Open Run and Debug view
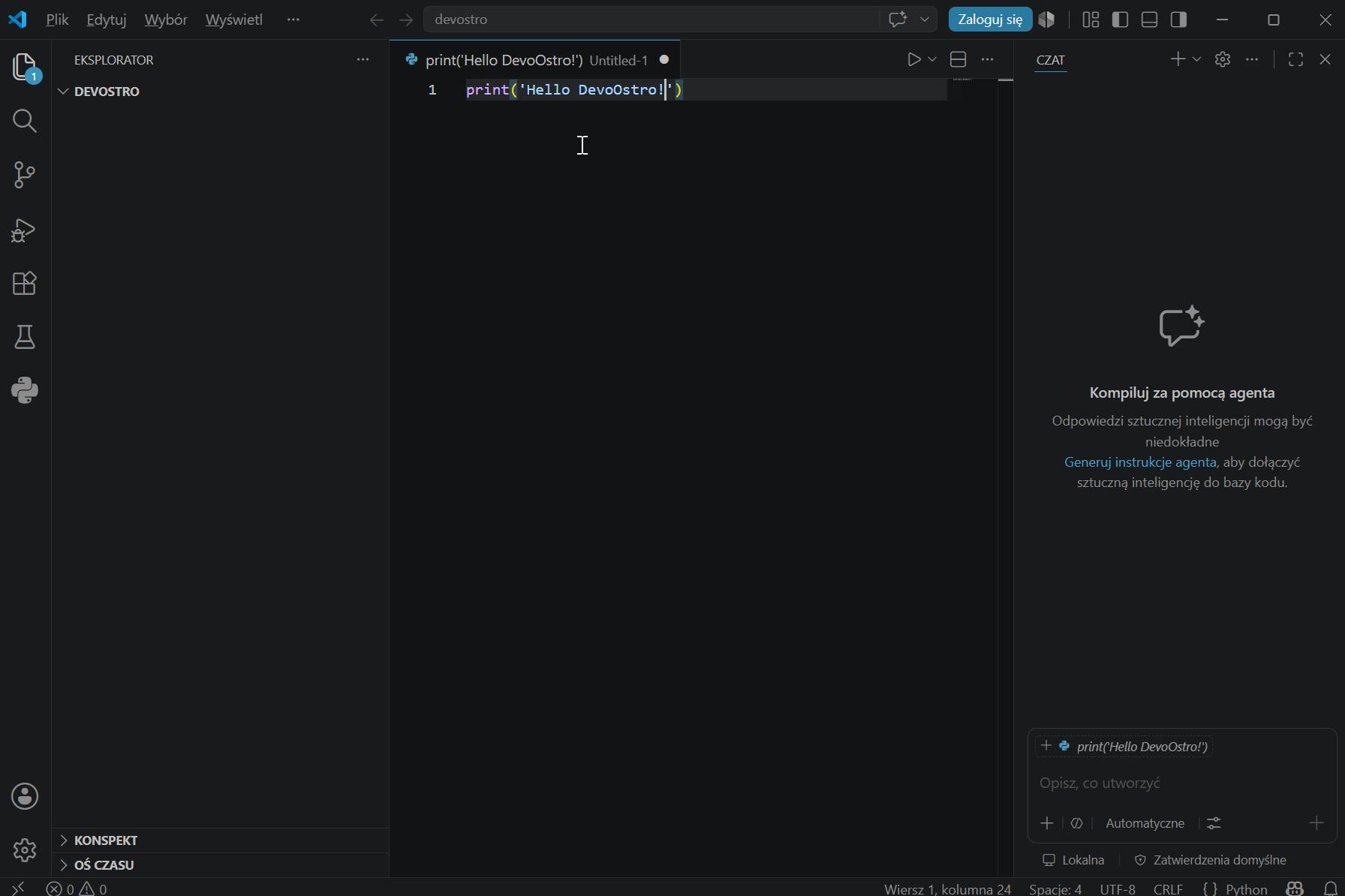Viewport: 1345px width, 896px height. 25,230
